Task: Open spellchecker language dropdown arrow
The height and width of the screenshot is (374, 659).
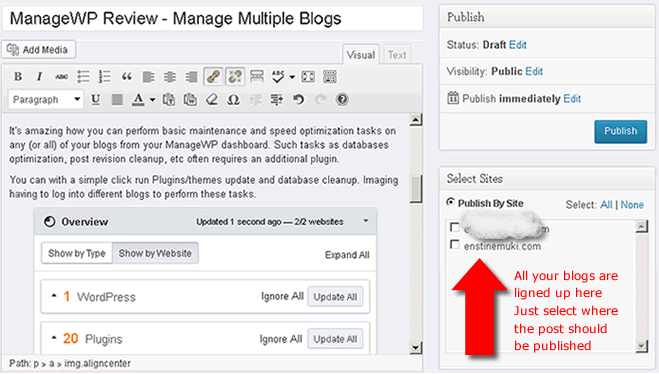Action: pyautogui.click(x=292, y=77)
